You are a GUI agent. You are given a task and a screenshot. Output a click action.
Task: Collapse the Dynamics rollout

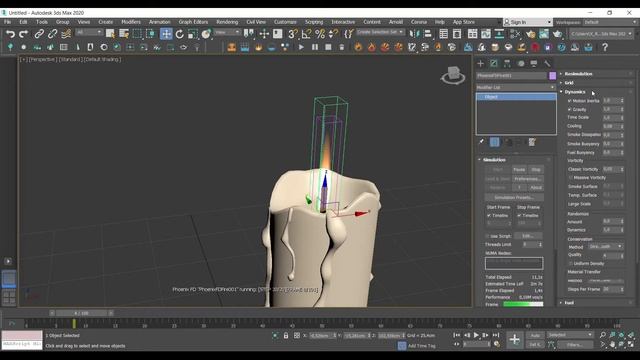pos(575,92)
